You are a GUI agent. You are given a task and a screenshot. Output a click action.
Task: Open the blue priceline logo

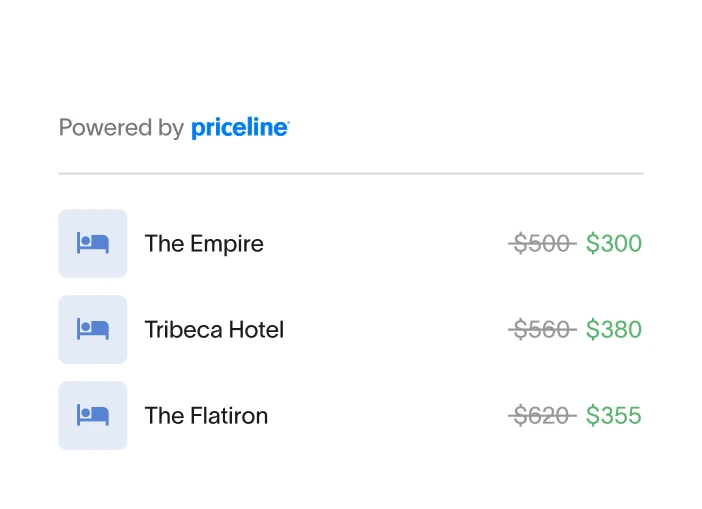click(x=239, y=128)
